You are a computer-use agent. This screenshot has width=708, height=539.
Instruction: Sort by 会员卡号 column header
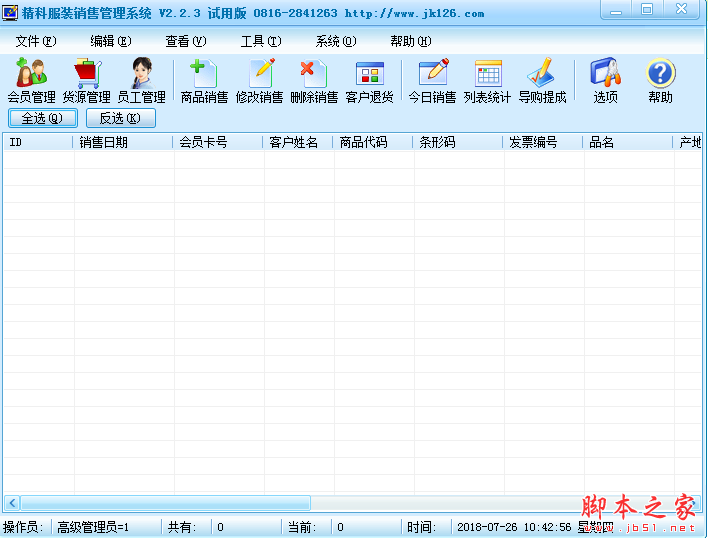[218, 143]
